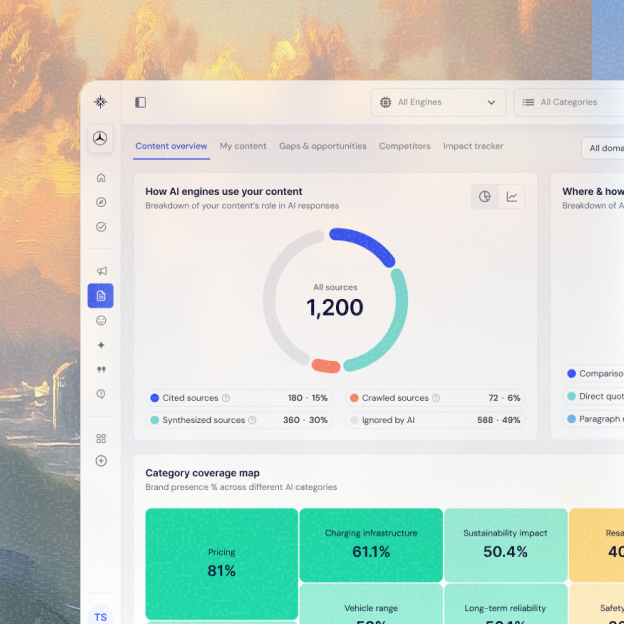This screenshot has width=624, height=624.
Task: Click the orange Crawled donut segment
Action: pos(326,366)
